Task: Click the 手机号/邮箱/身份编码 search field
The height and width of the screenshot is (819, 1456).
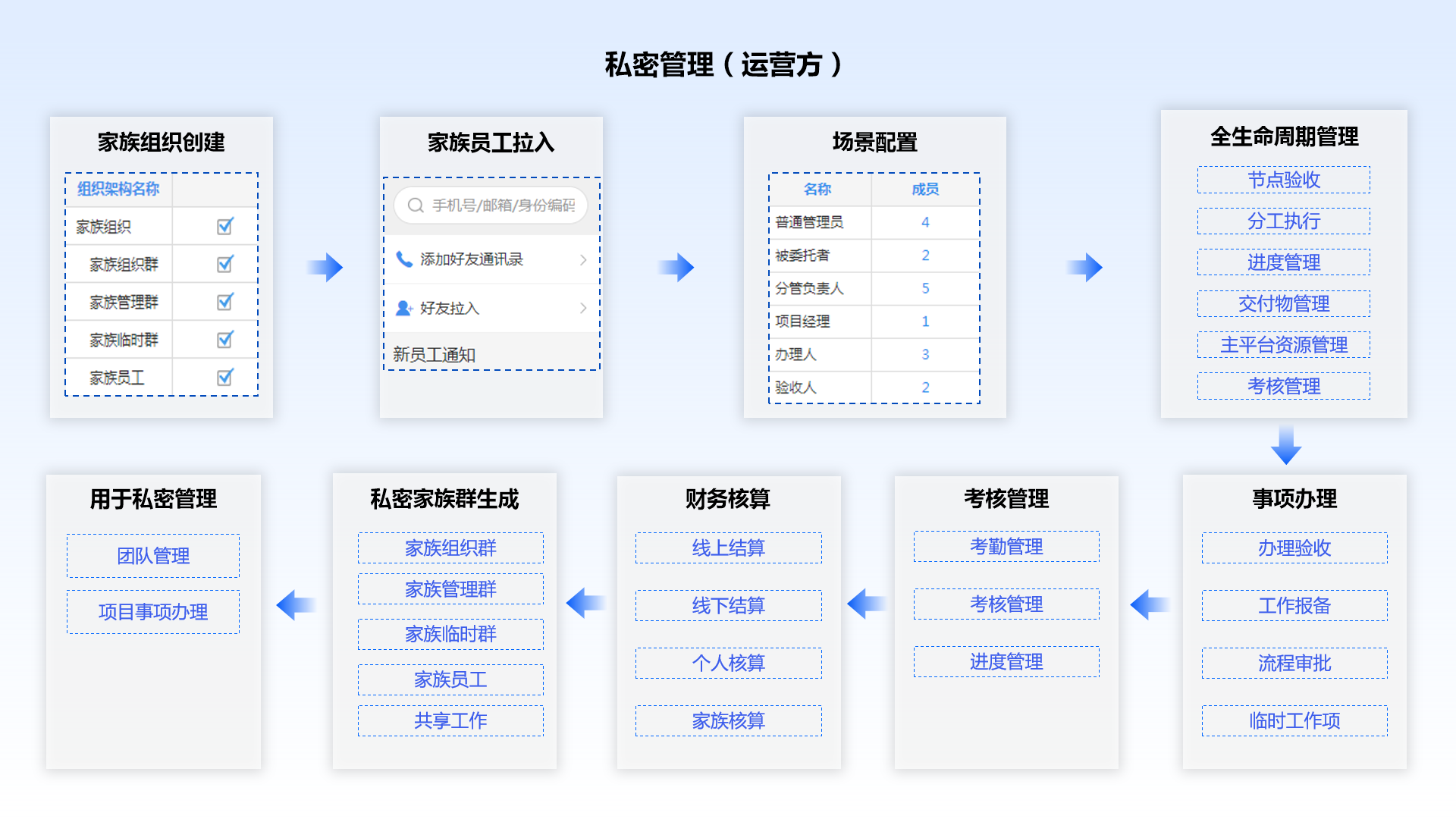Action: coord(503,206)
